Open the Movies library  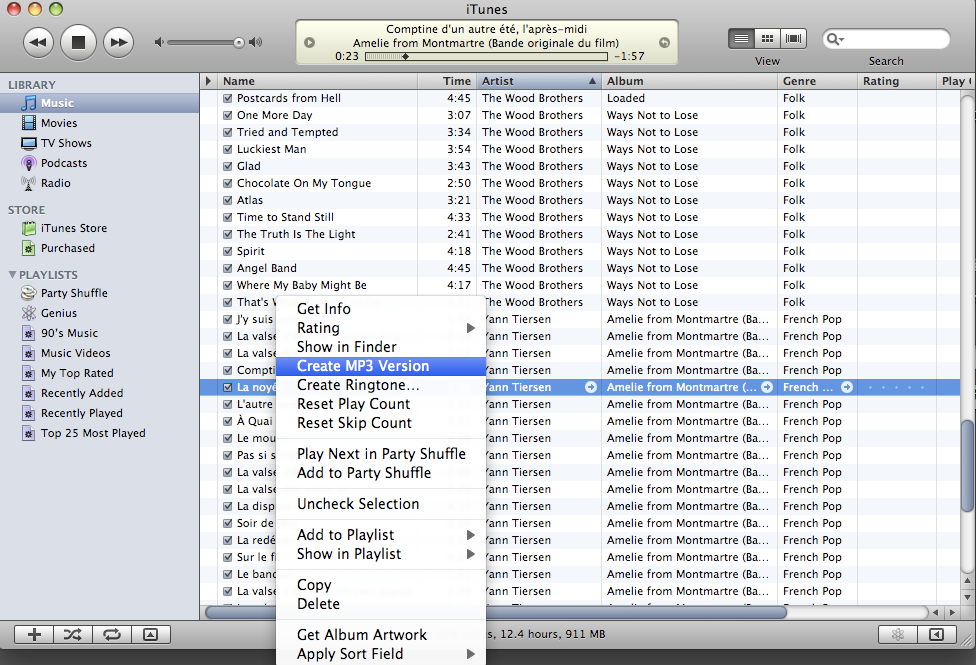[x=100, y=123]
